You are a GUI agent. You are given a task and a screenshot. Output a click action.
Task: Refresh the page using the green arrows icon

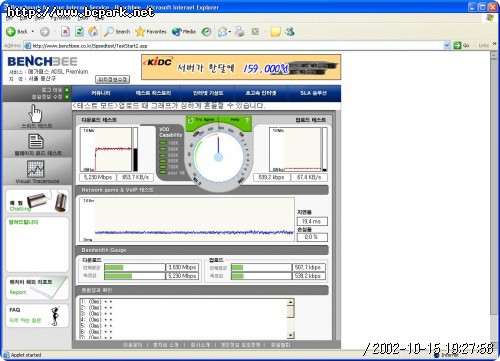[79, 32]
